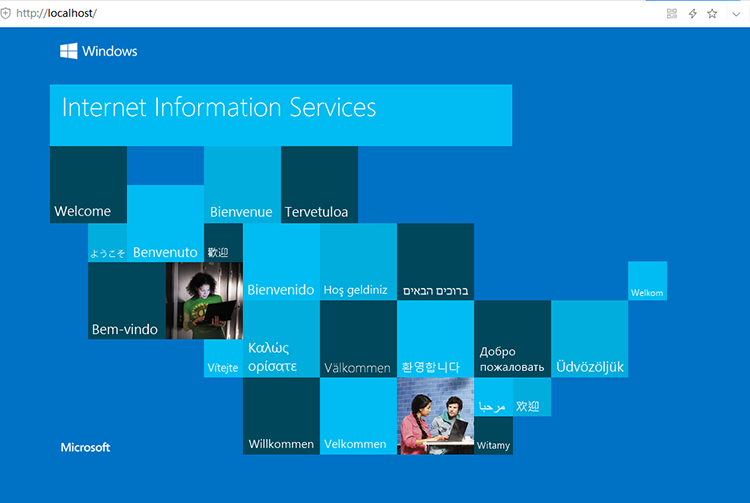
Task: Click the Tervetuloa tile
Action: (x=320, y=185)
